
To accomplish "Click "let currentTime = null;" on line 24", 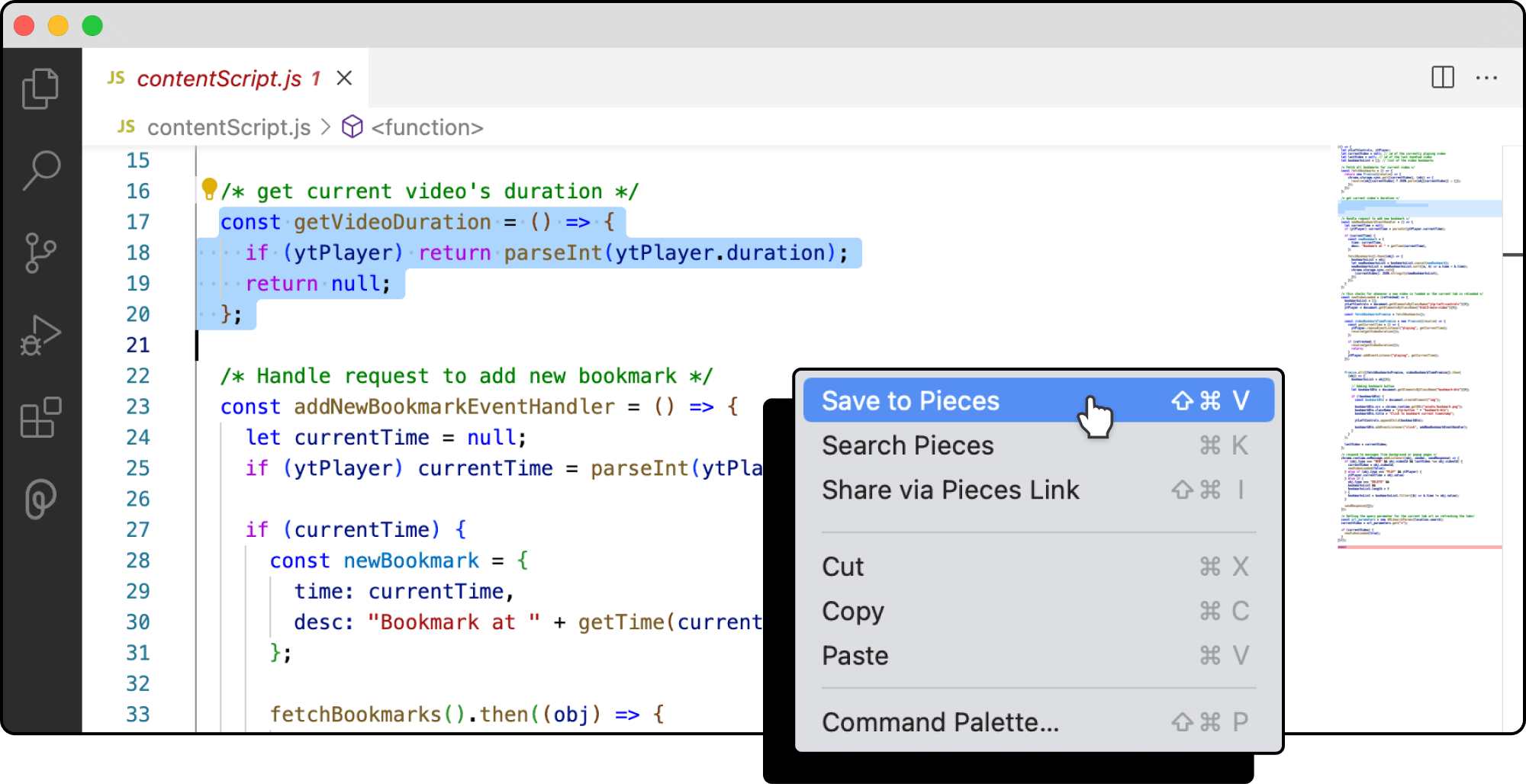I will [386, 438].
